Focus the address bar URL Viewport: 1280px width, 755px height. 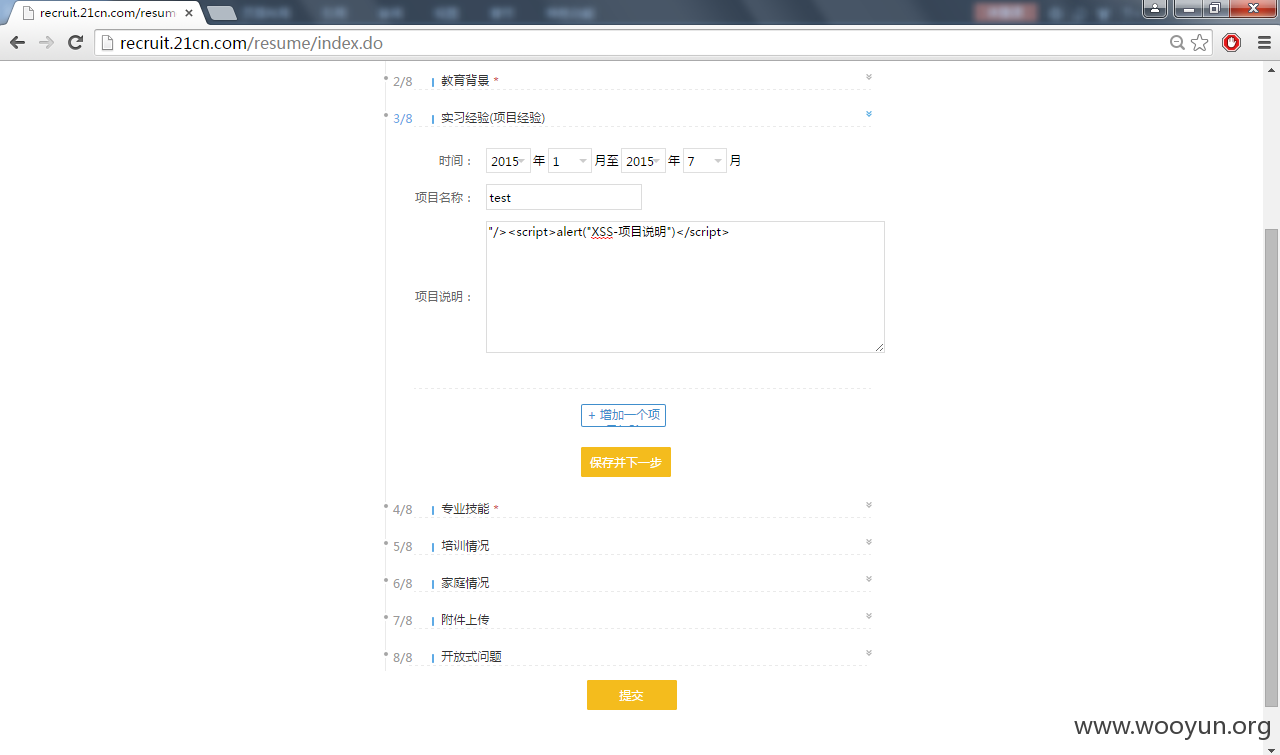coord(640,43)
